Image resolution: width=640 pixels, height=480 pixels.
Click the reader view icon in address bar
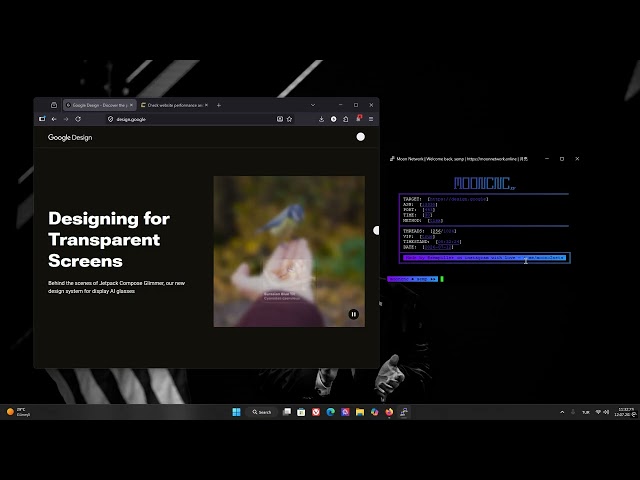pos(280,119)
